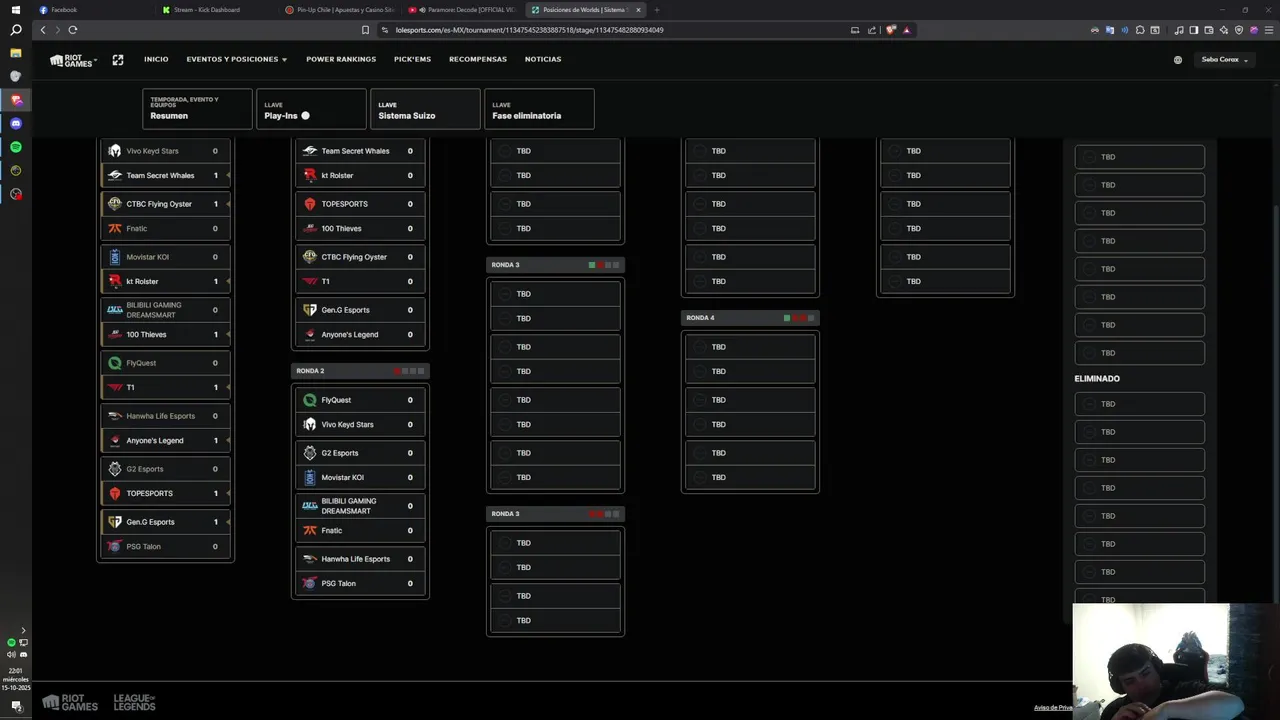Open the Inicio menu item
The image size is (1280, 720).
point(156,60)
